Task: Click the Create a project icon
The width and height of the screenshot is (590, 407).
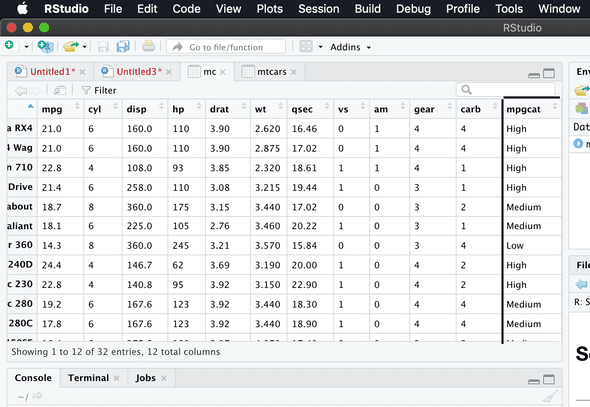Action: (x=46, y=46)
